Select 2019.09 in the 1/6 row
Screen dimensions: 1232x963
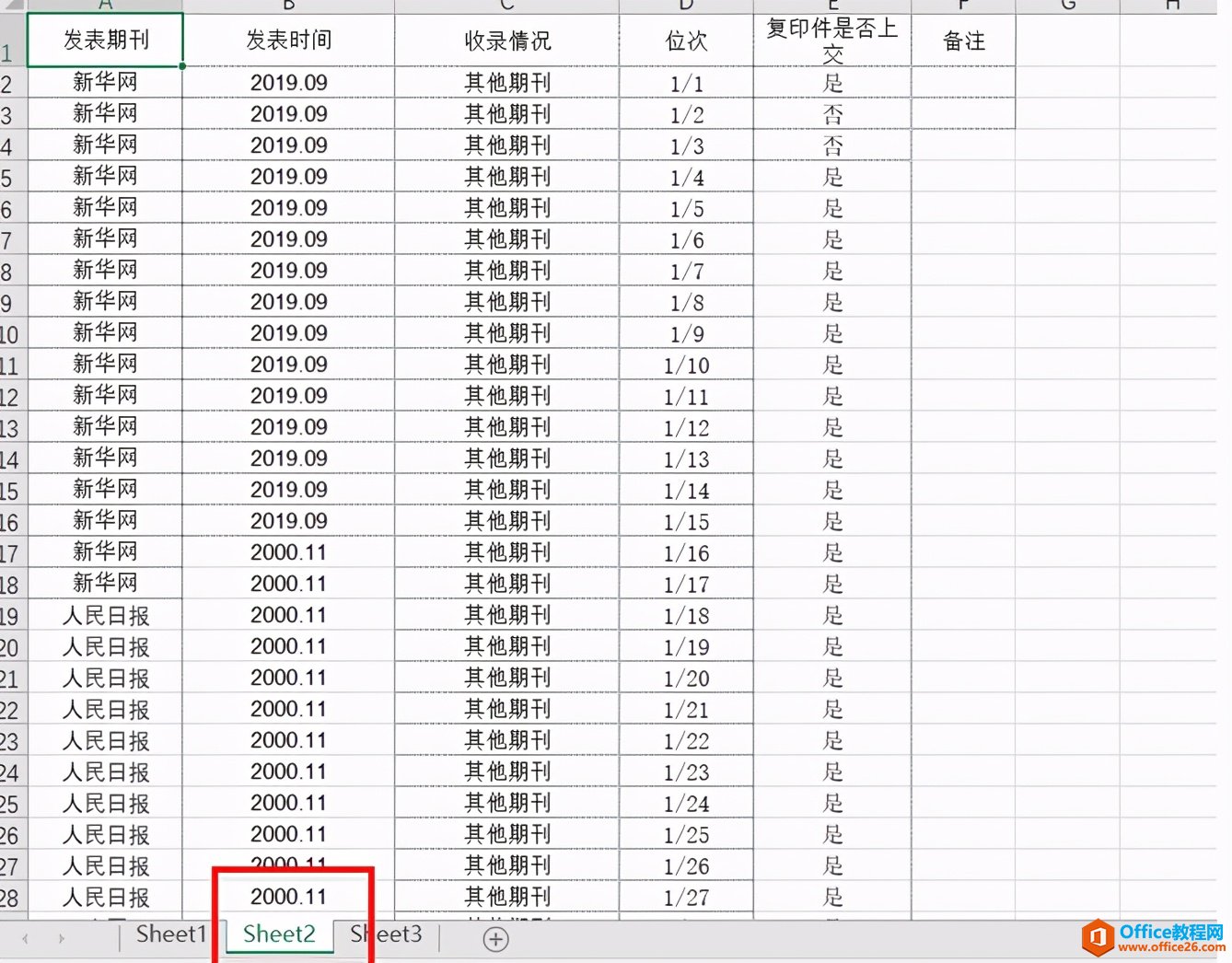click(288, 239)
